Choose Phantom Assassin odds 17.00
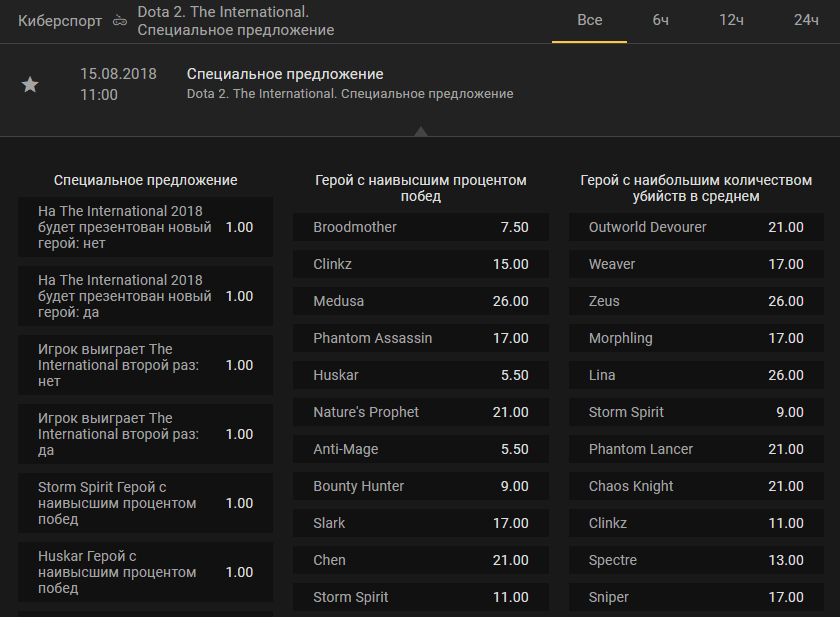This screenshot has width=840, height=617. pyautogui.click(x=421, y=338)
